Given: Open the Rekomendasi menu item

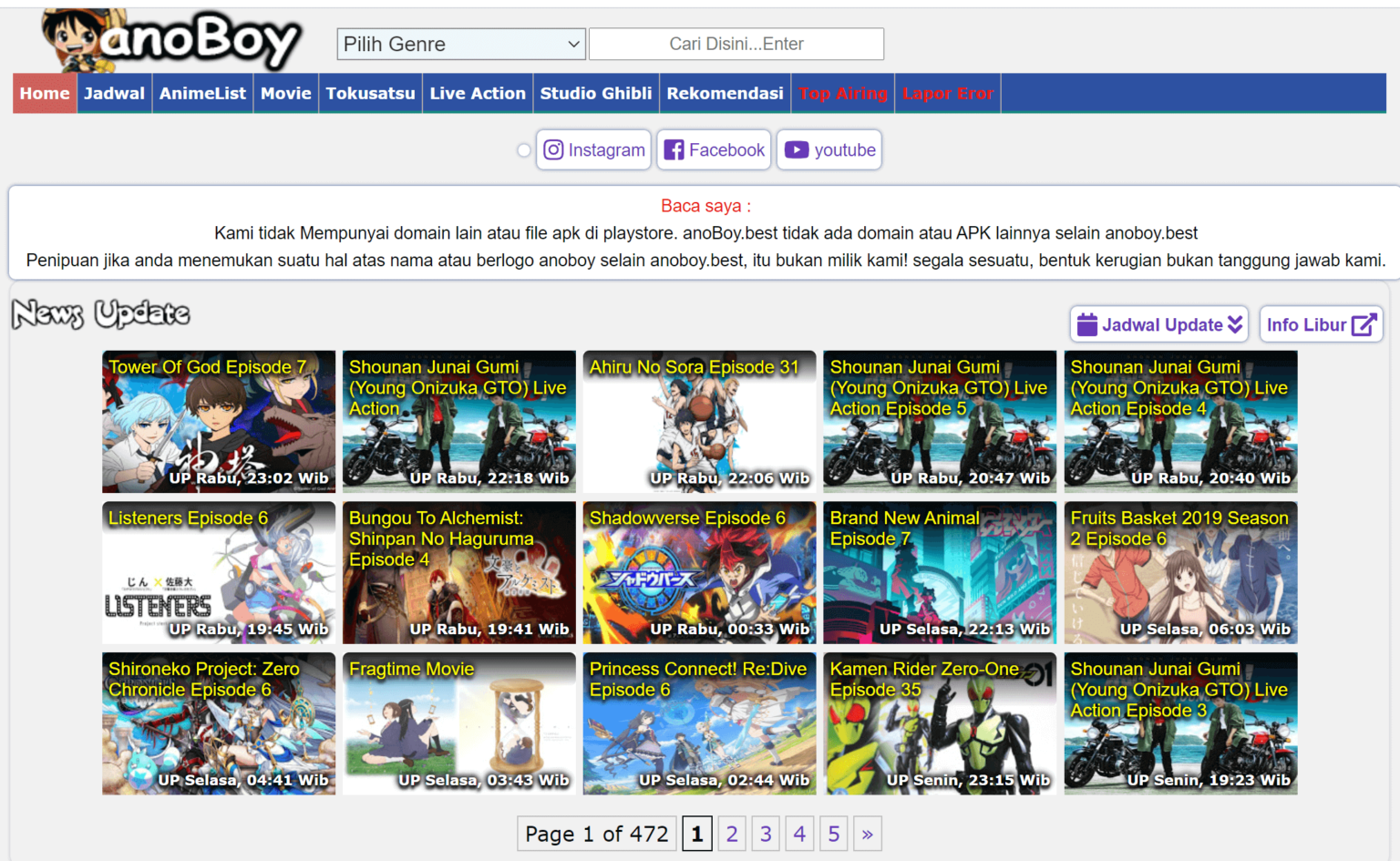Looking at the screenshot, I should [x=725, y=93].
